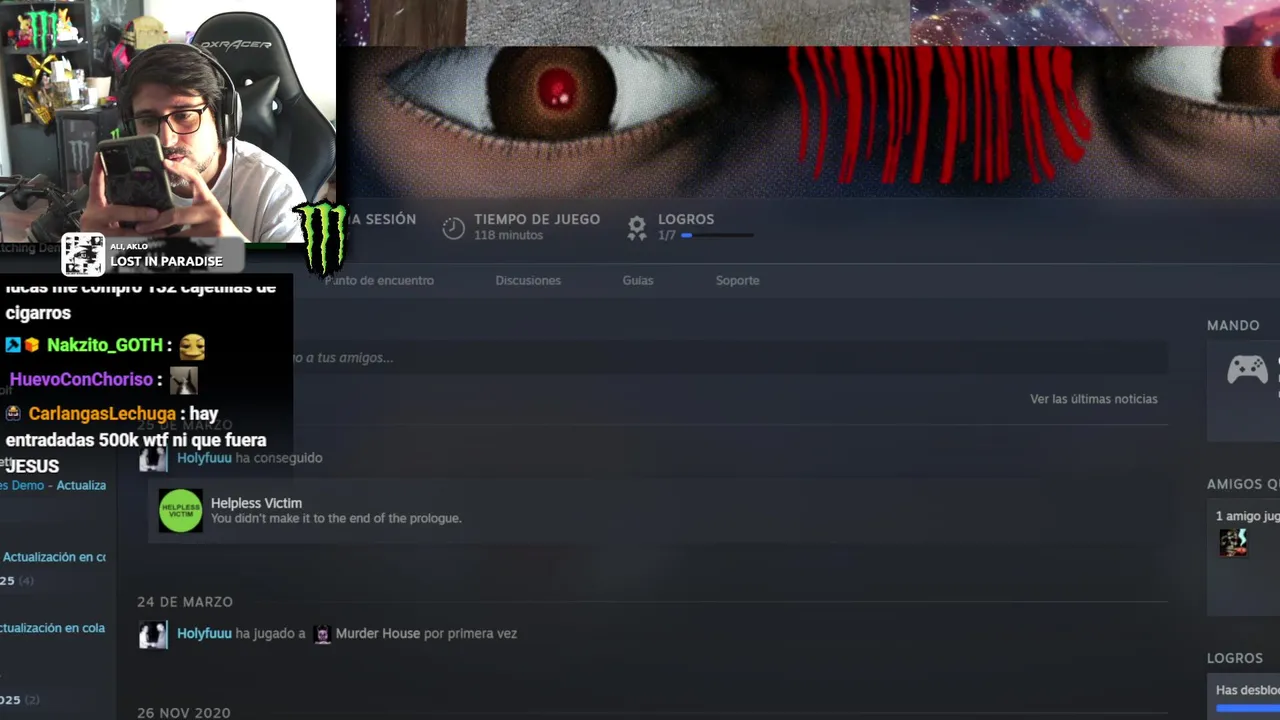The width and height of the screenshot is (1280, 720).
Task: Click CarlangasLechuga username in chat
Action: pyautogui.click(x=103, y=414)
